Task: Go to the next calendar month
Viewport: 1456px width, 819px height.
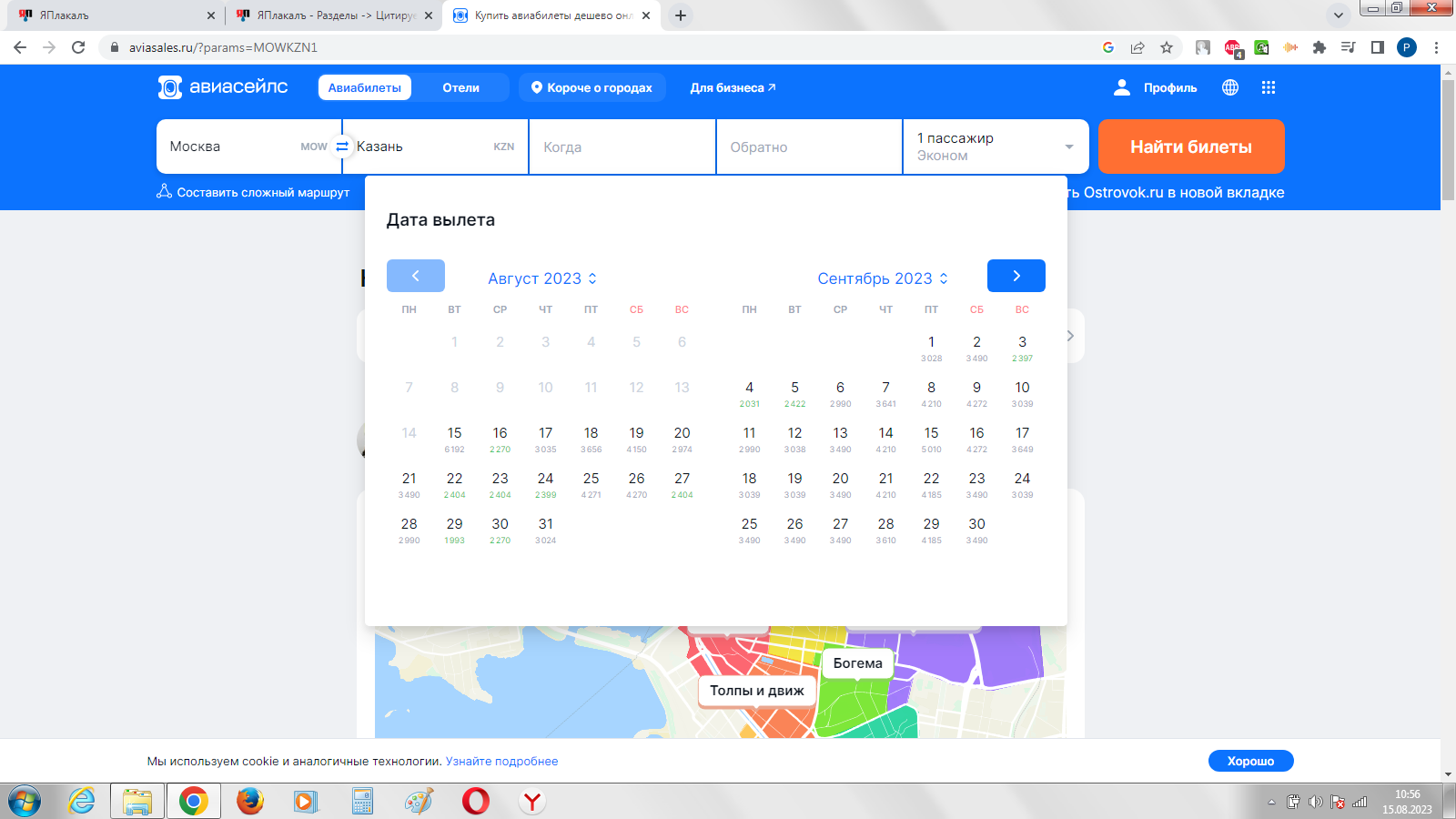Action: [1016, 276]
